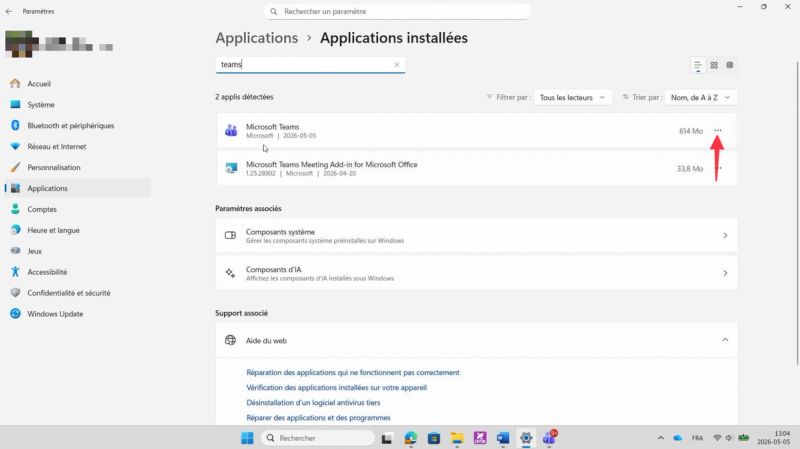
Task: Click the Comptes sidebar icon
Action: [15, 209]
